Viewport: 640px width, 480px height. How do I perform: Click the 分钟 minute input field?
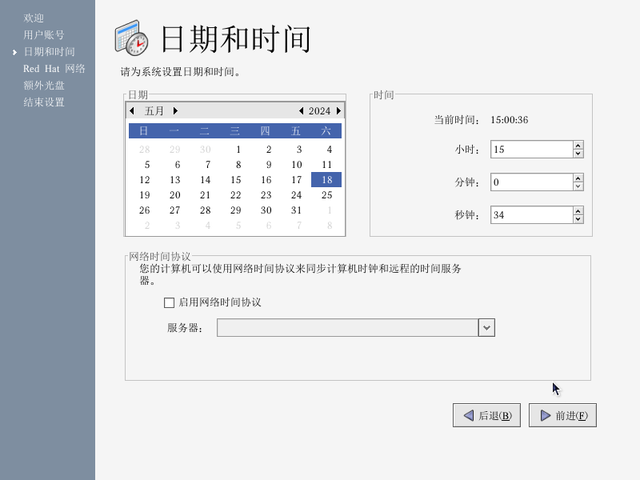[x=531, y=182]
